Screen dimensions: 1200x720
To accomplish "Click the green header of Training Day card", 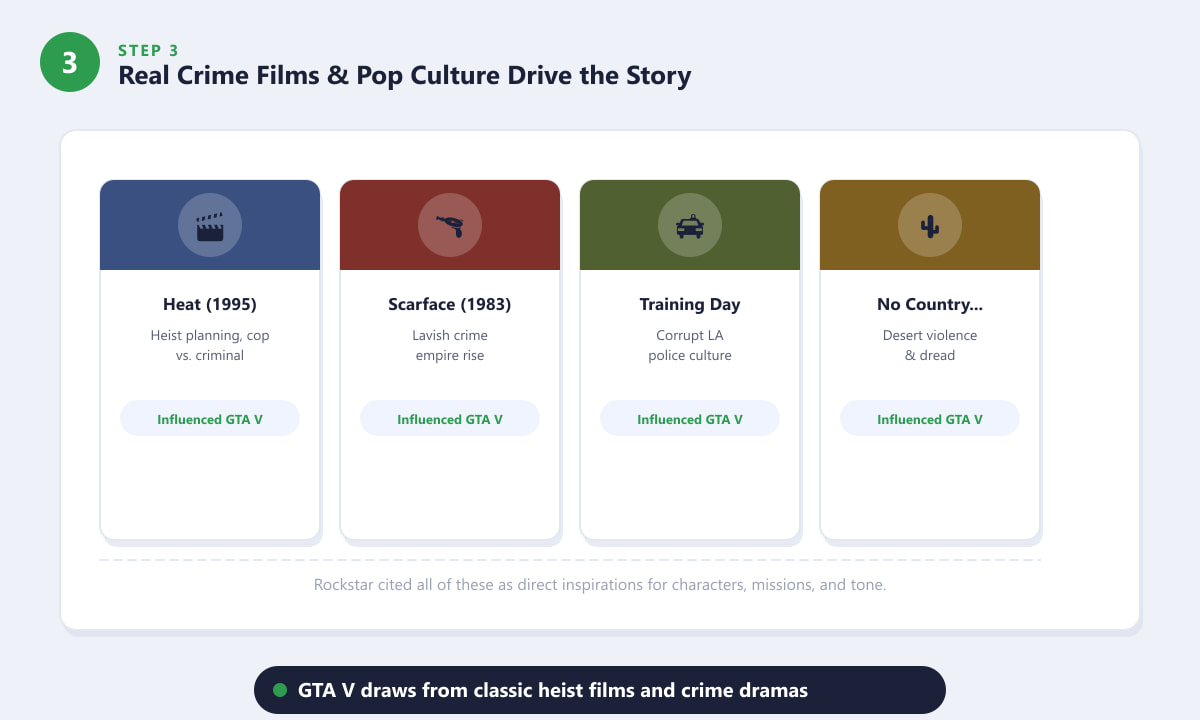I will [690, 225].
